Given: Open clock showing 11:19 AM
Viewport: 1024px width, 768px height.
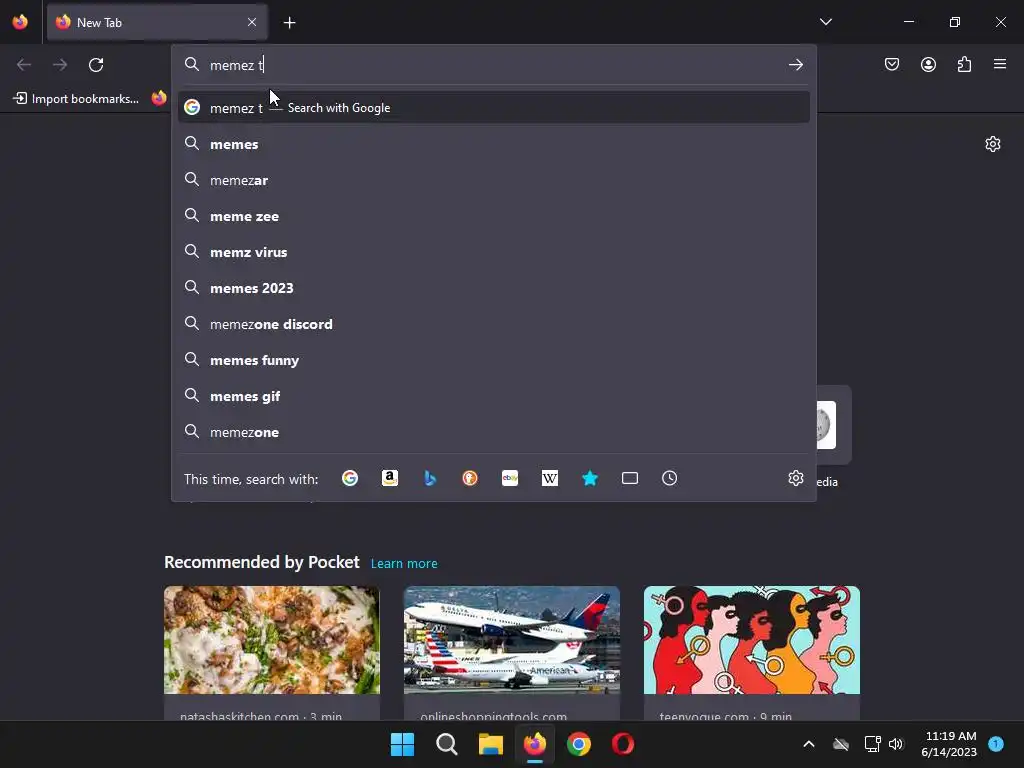Looking at the screenshot, I should [x=949, y=744].
